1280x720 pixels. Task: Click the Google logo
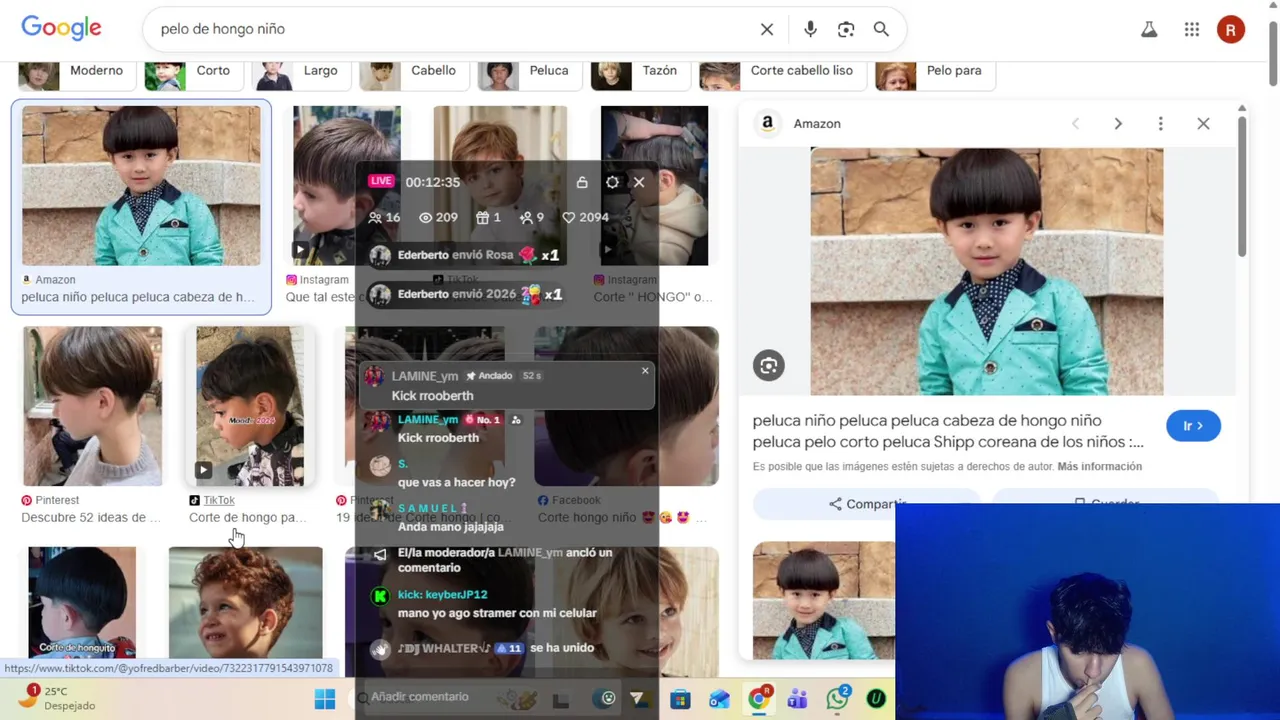click(x=61, y=28)
